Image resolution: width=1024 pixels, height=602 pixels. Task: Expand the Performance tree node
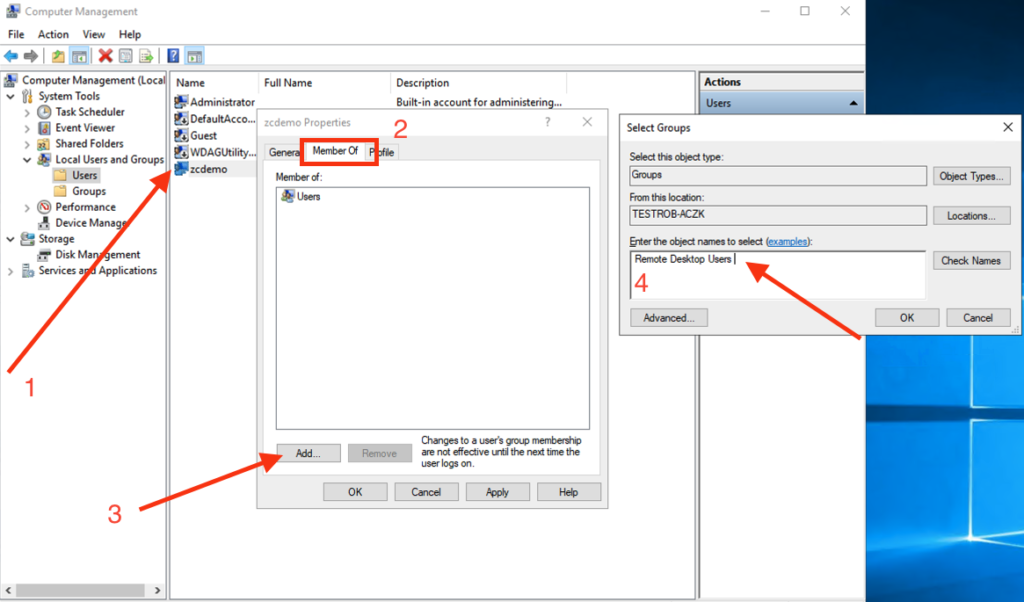[27, 208]
